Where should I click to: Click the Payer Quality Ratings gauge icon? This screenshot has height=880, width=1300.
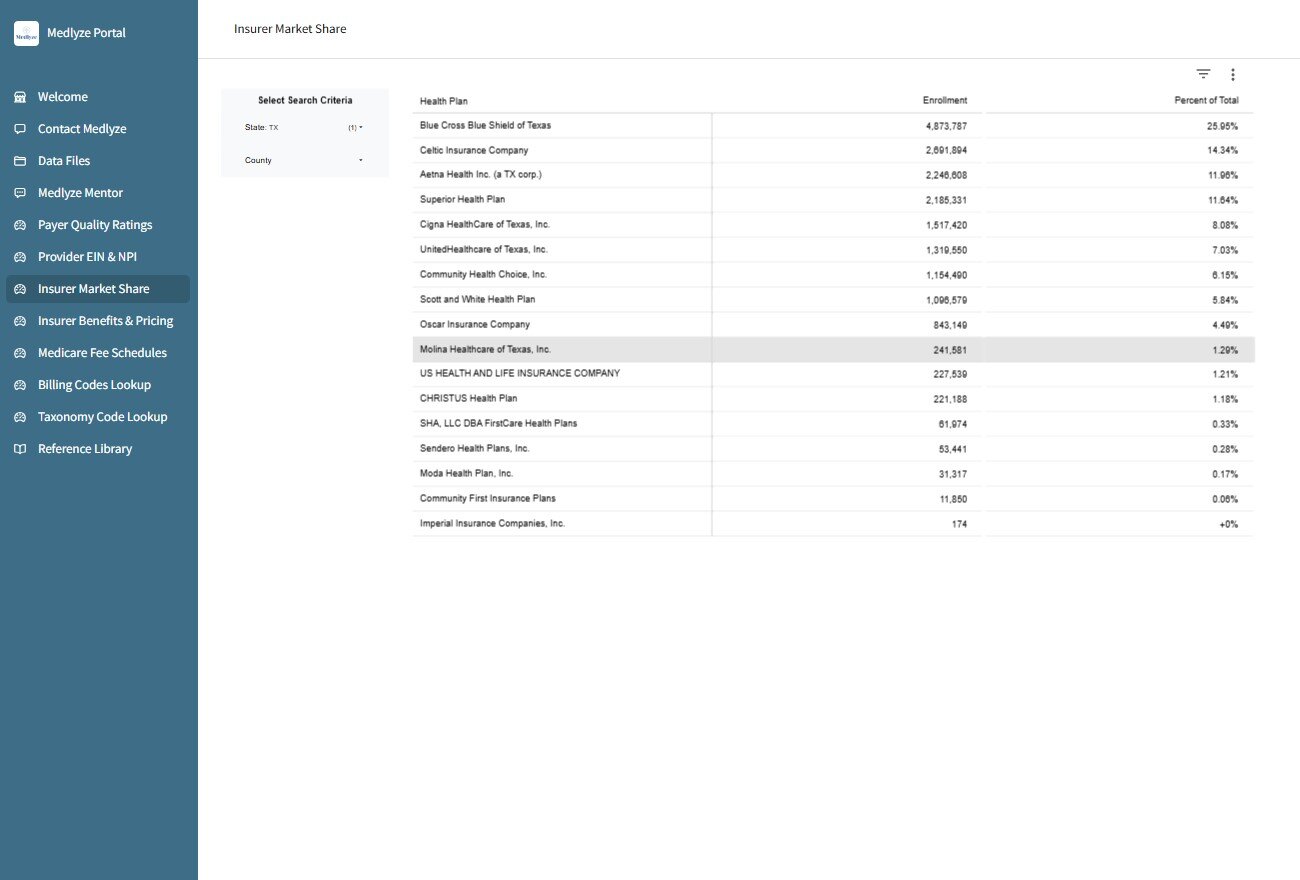[19, 225]
